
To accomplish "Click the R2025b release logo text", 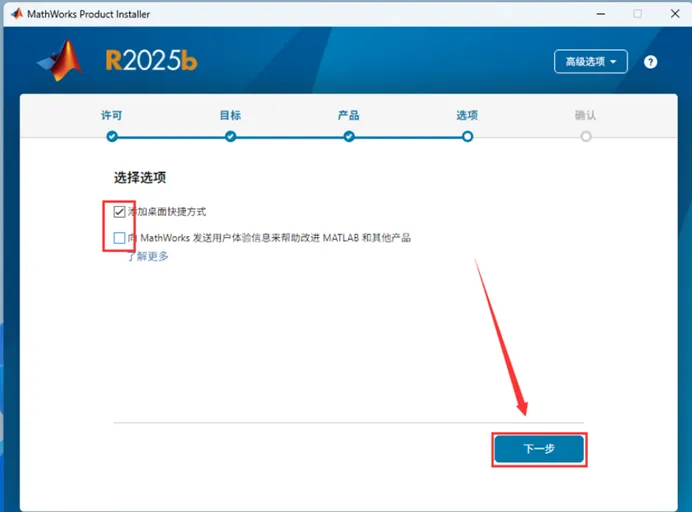I will [151, 60].
